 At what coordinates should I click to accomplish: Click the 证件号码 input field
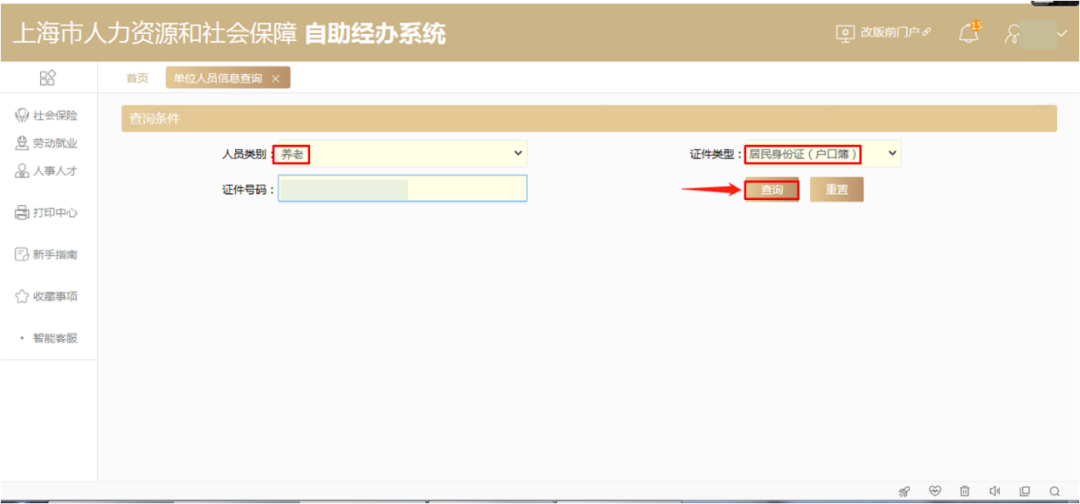pos(402,189)
